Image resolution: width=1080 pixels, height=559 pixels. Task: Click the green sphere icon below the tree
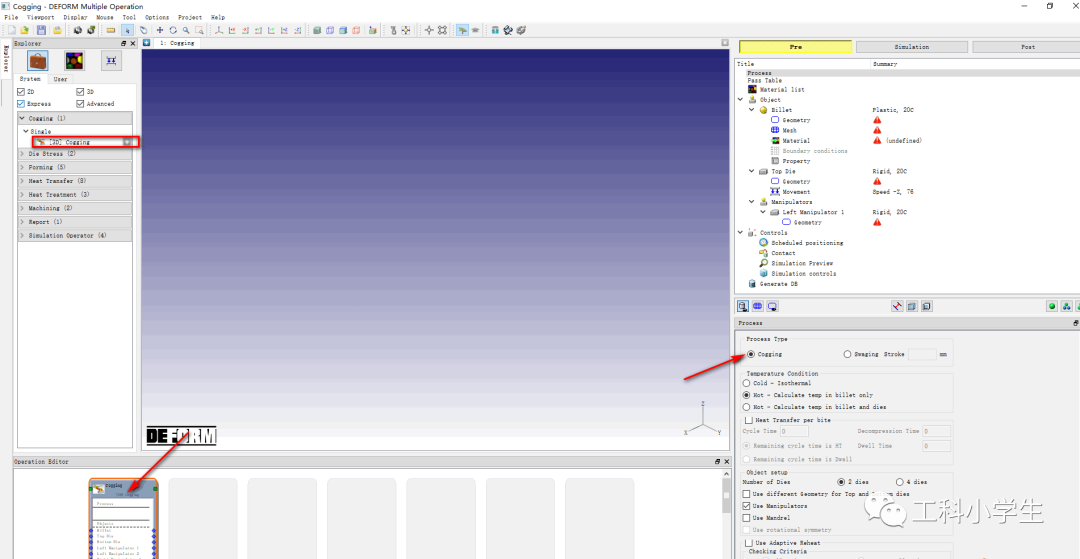tap(1052, 306)
